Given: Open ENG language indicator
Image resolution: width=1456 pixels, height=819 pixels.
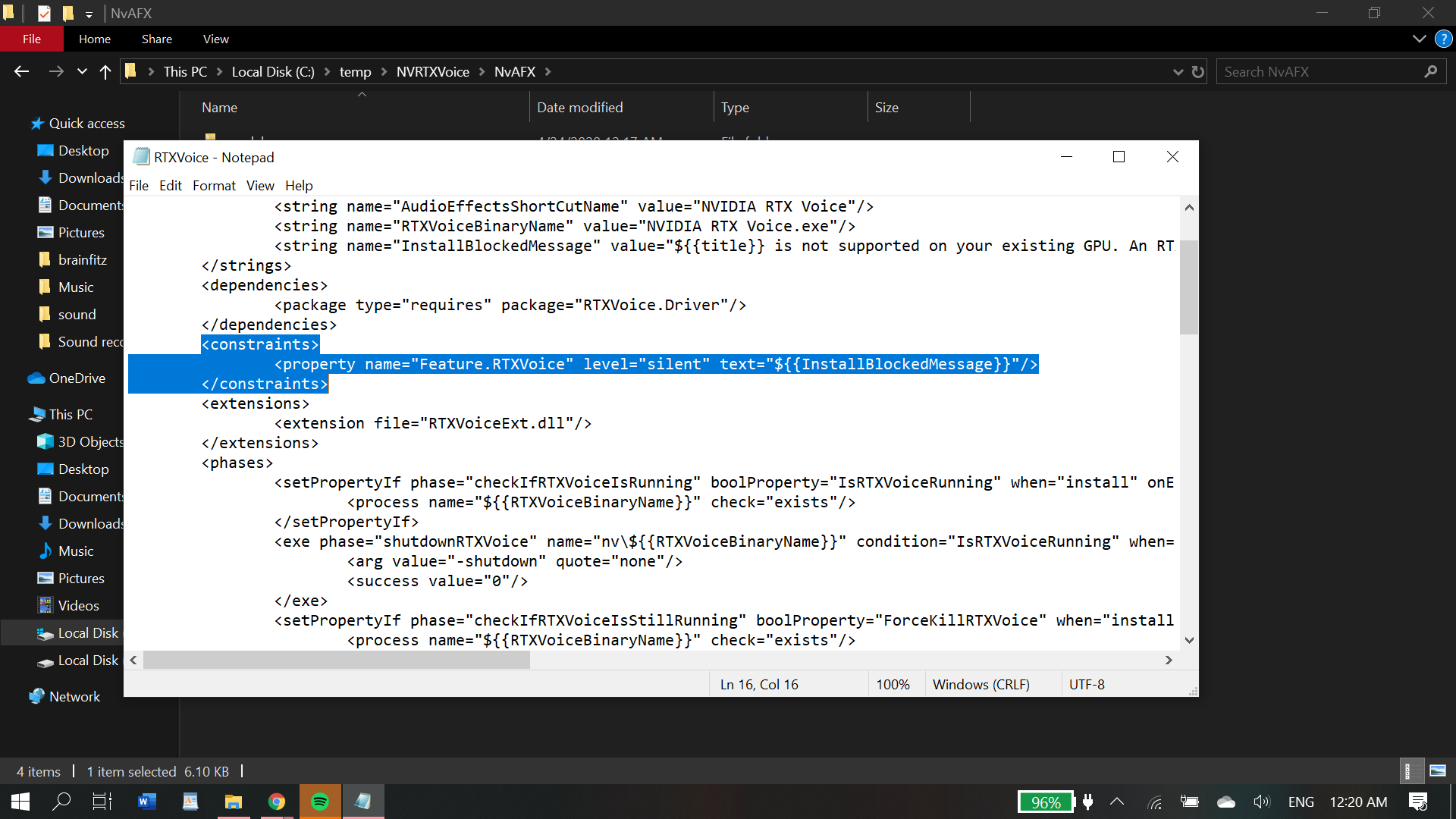Looking at the screenshot, I should tap(1301, 802).
